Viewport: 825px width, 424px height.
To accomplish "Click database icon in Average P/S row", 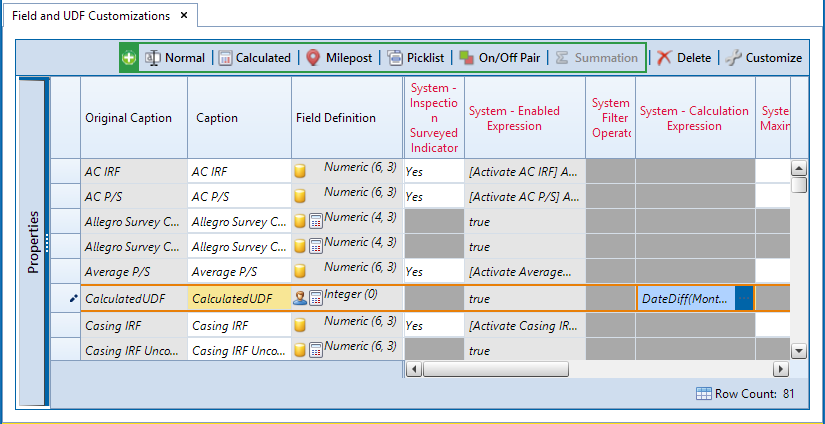I will 300,271.
